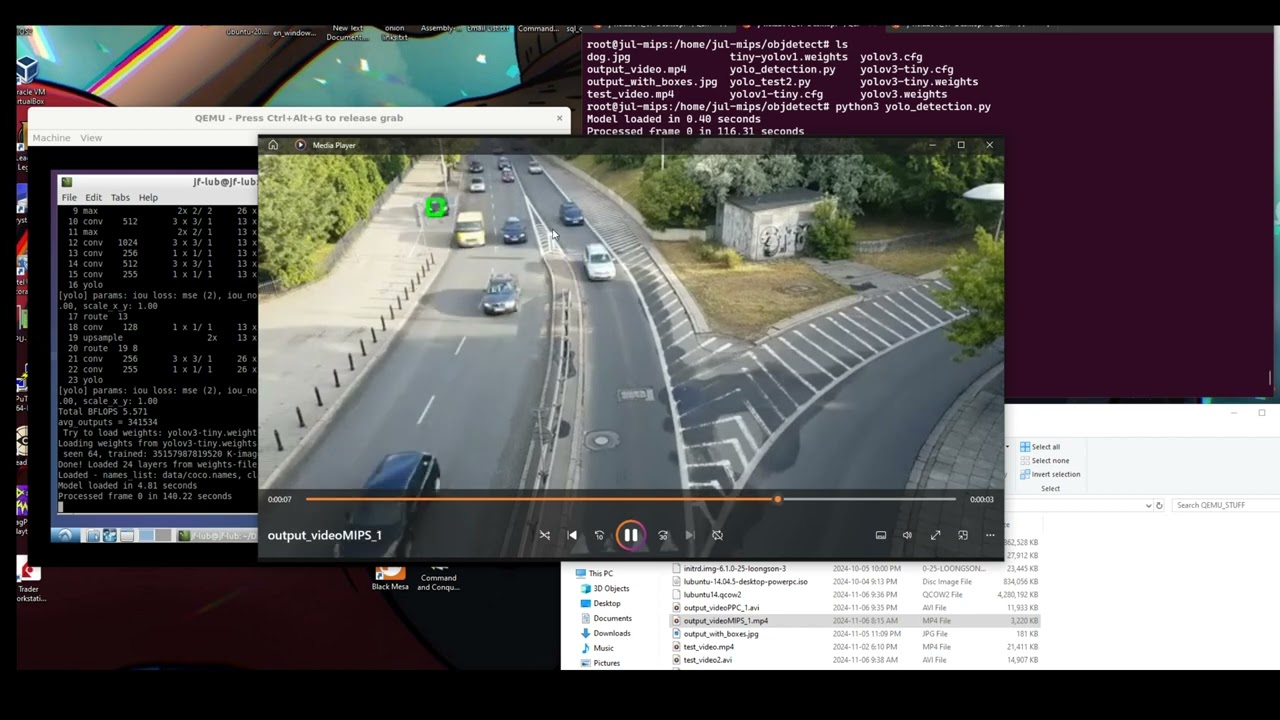The width and height of the screenshot is (1280, 720).
Task: Refresh the File Explorer folder view
Action: (1160, 505)
